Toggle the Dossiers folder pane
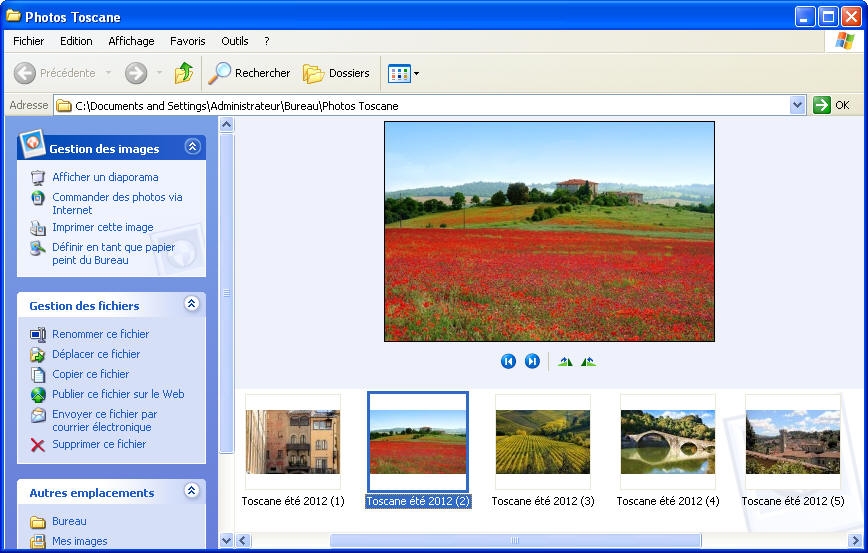Viewport: 868px width, 553px height. pyautogui.click(x=336, y=73)
